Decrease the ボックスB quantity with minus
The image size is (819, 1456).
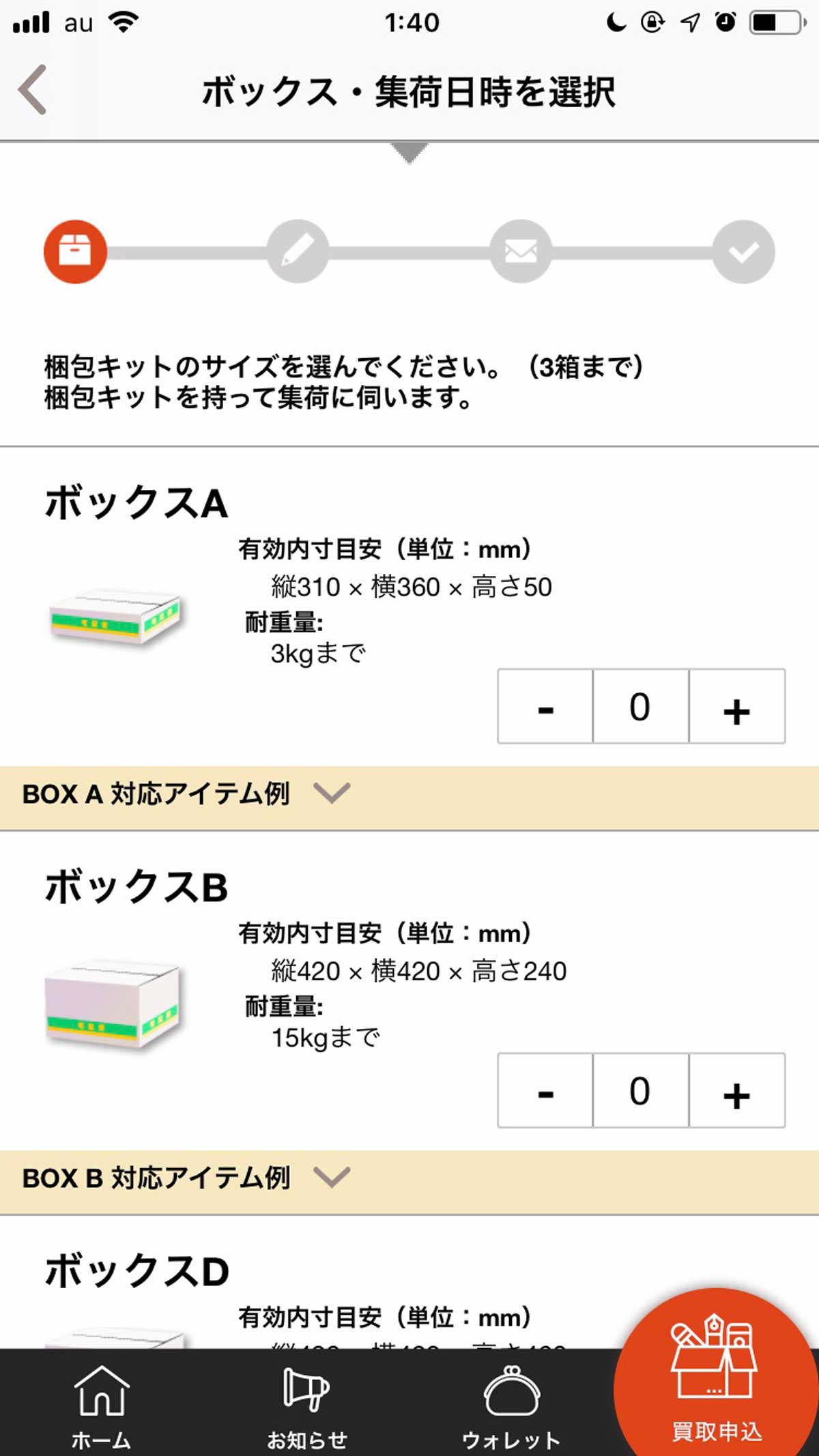[545, 1090]
